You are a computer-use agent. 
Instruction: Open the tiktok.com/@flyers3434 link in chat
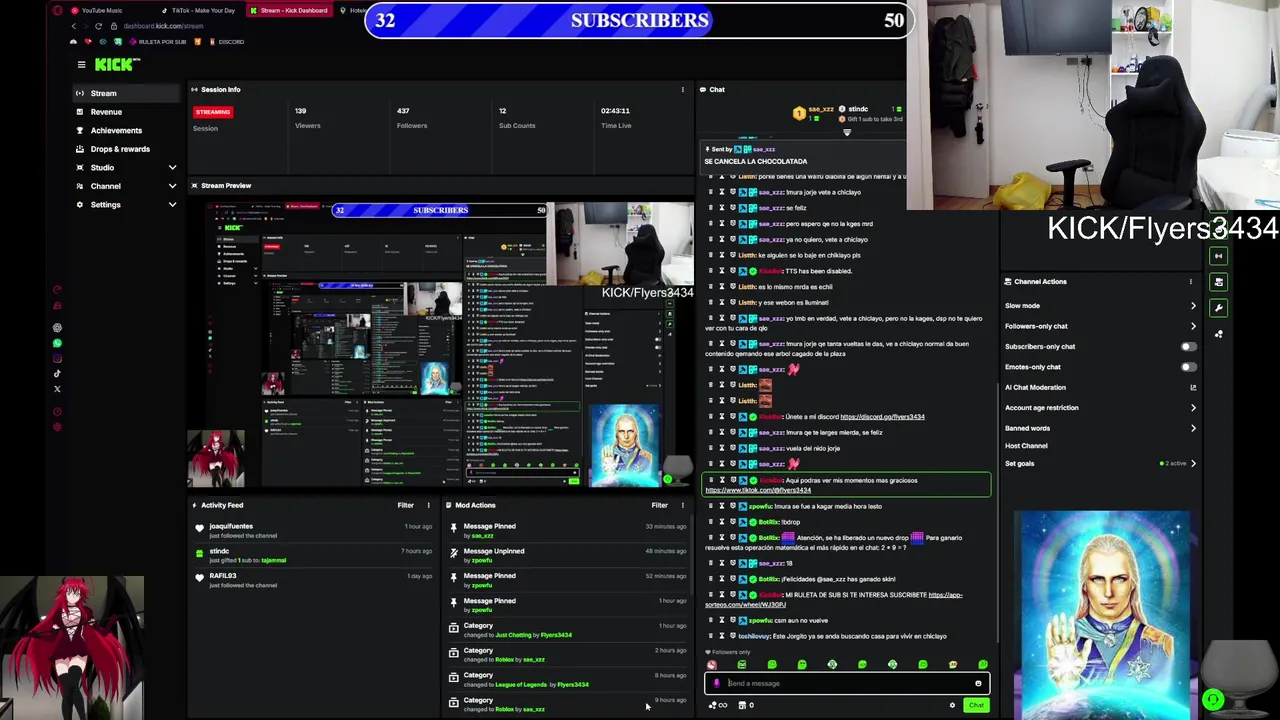(757, 490)
